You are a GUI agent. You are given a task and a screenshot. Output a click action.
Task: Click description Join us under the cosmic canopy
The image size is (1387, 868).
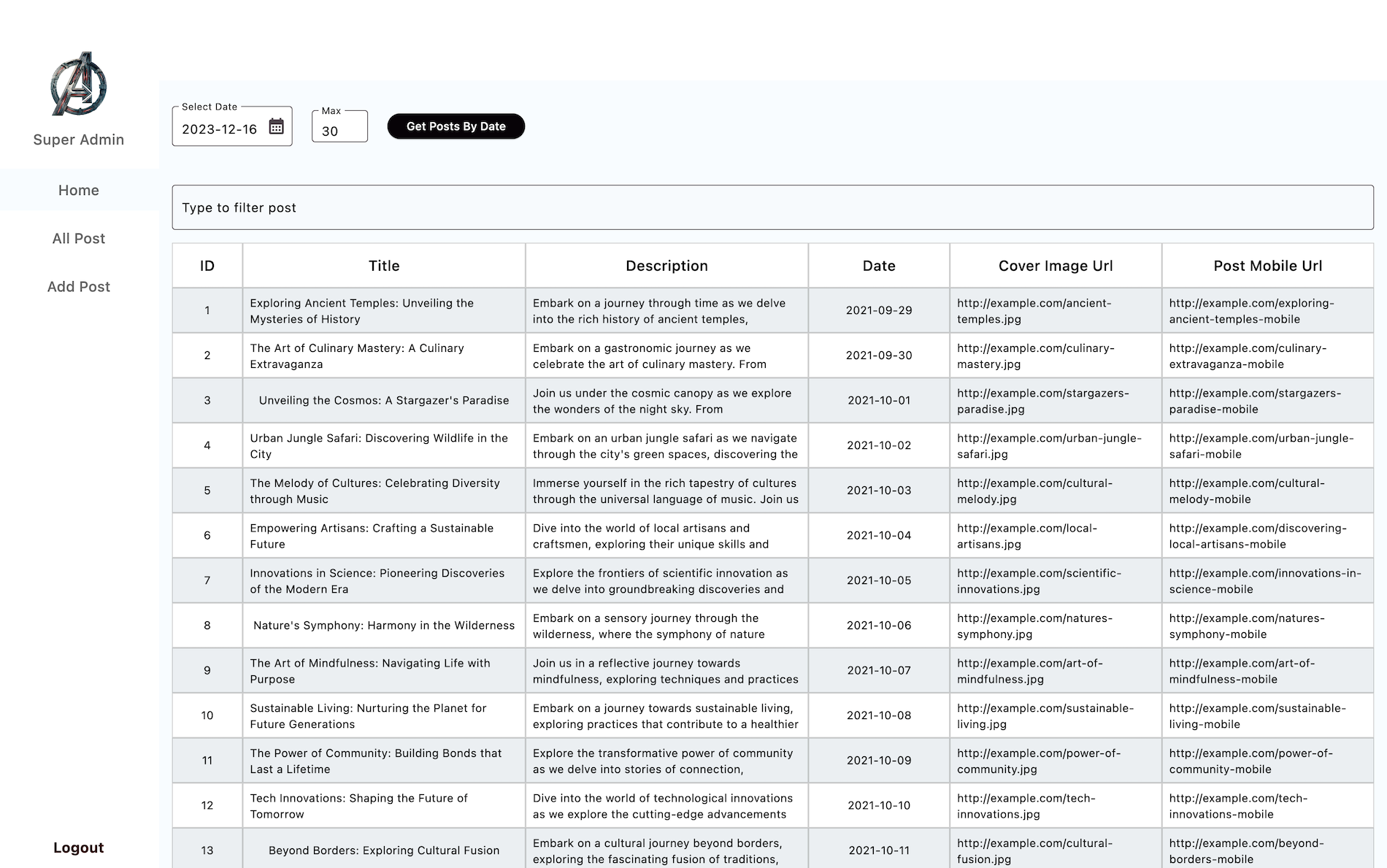point(662,401)
